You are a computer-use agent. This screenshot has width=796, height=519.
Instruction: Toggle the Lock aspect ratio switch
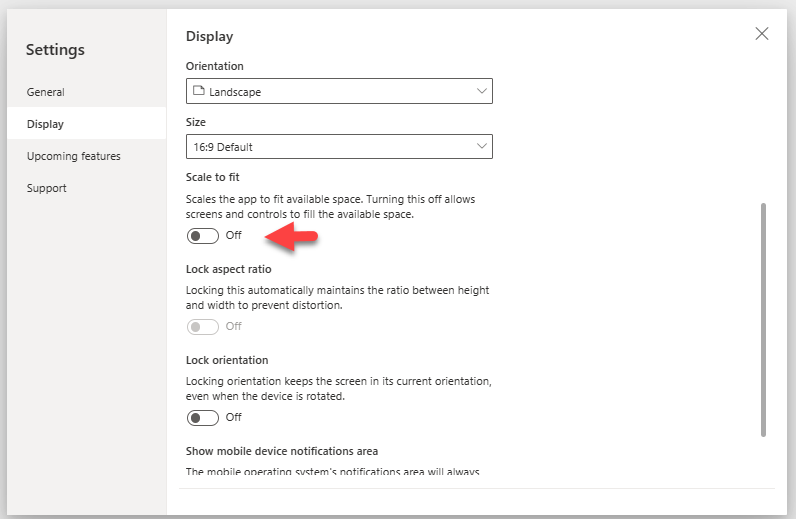(x=203, y=327)
